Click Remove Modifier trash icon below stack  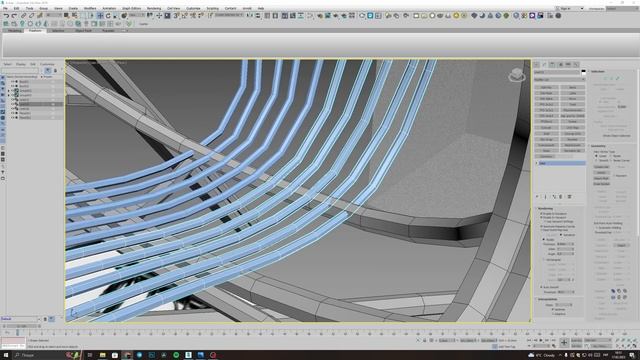561,197
